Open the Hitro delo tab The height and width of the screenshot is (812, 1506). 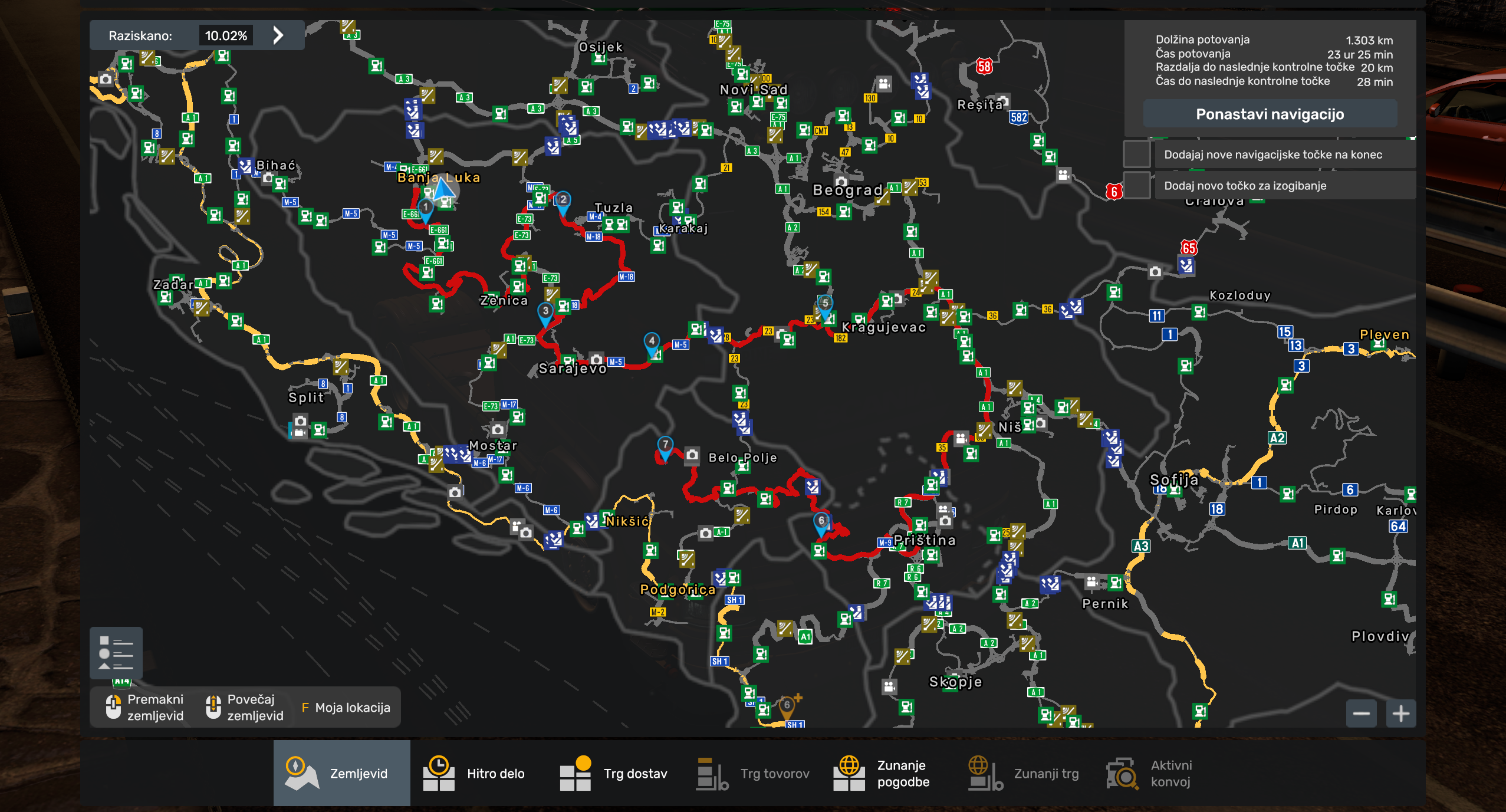[x=475, y=773]
